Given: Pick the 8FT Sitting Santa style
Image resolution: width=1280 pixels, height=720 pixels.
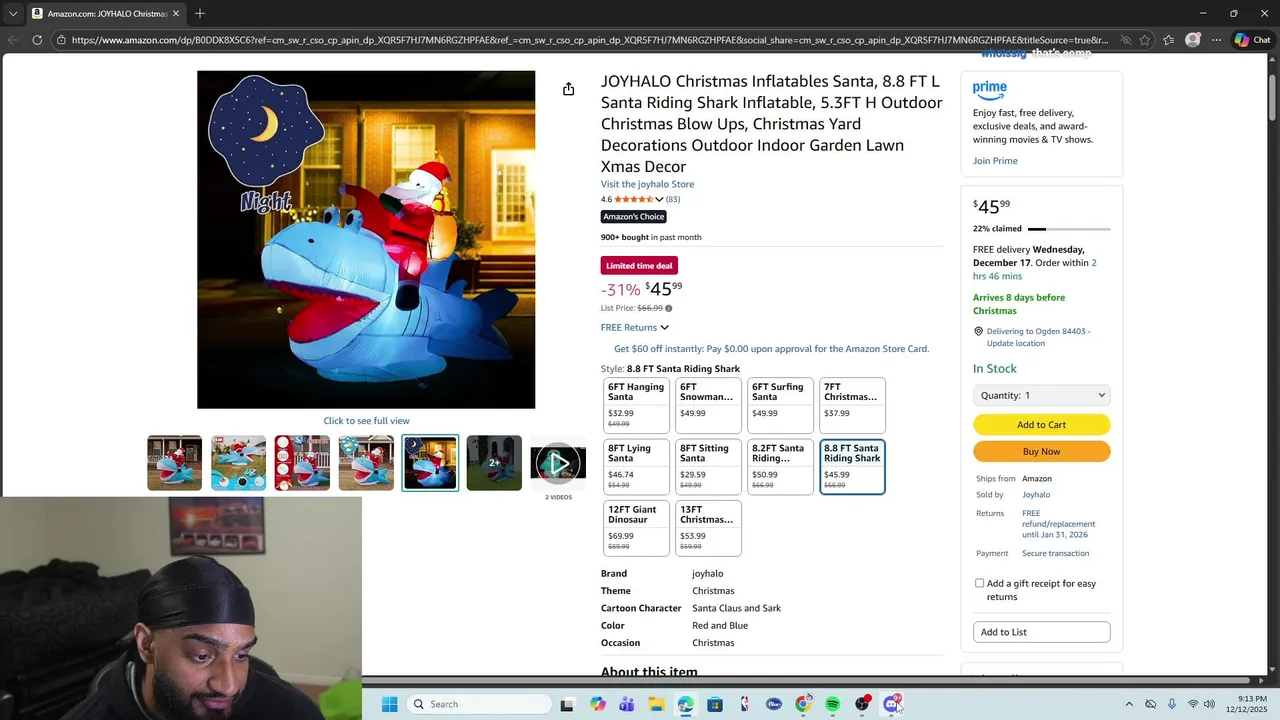Looking at the screenshot, I should 708,466.
